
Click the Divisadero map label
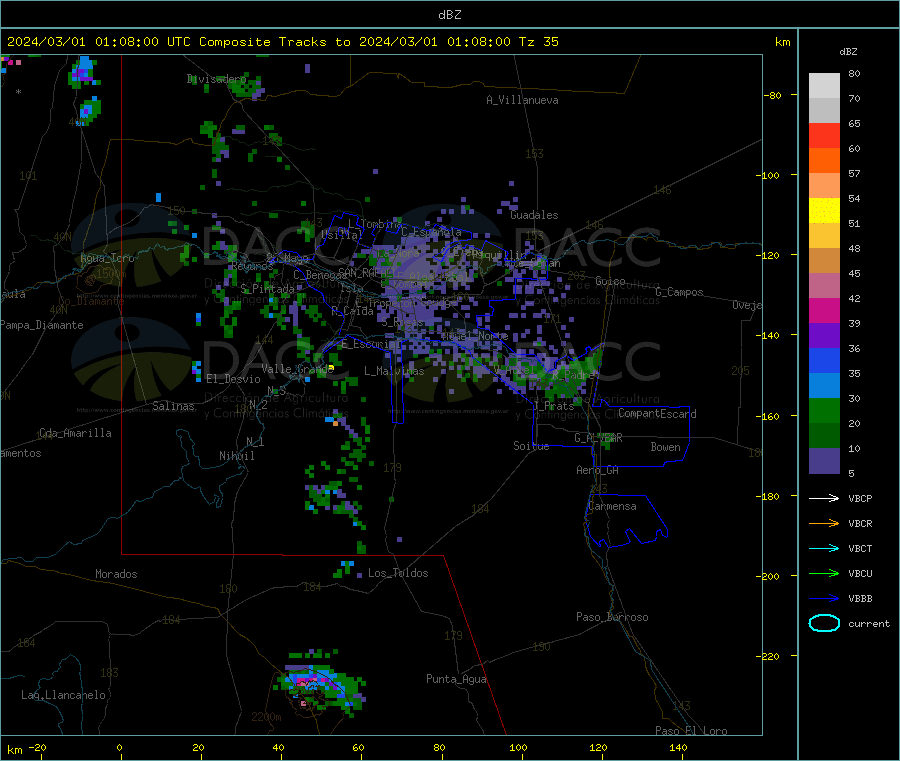(x=216, y=79)
